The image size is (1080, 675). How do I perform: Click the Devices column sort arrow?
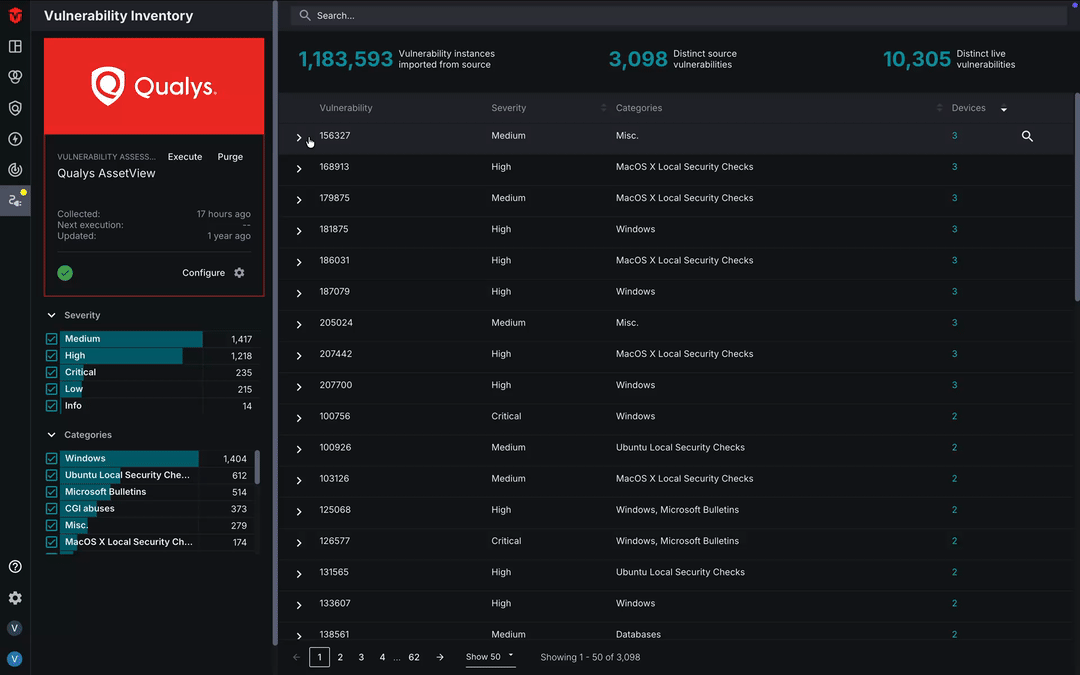(1004, 108)
